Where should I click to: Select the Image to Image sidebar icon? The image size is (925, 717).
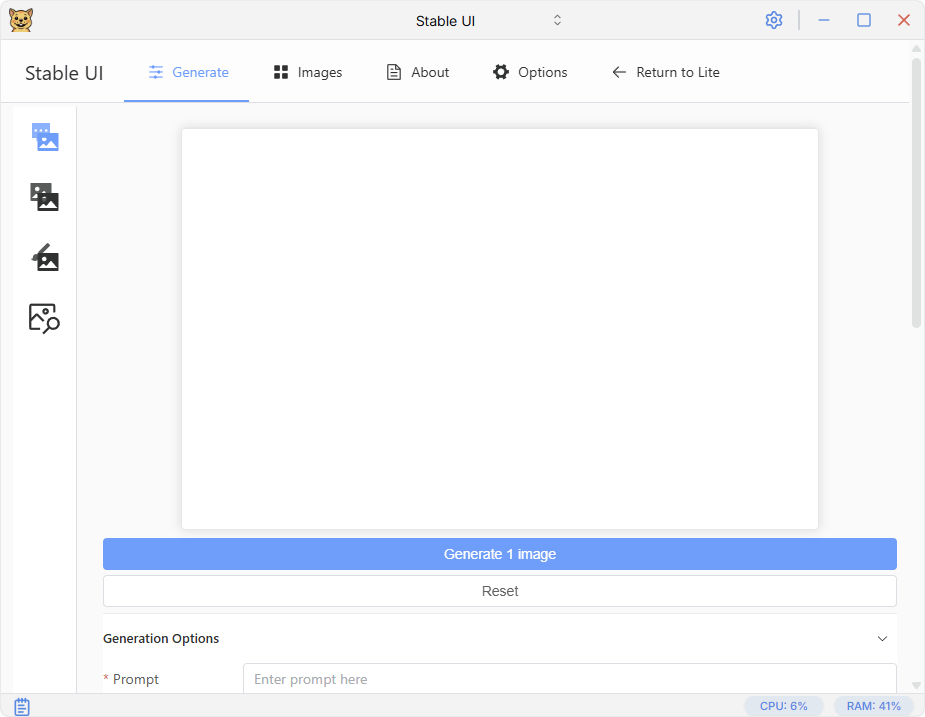click(x=45, y=197)
